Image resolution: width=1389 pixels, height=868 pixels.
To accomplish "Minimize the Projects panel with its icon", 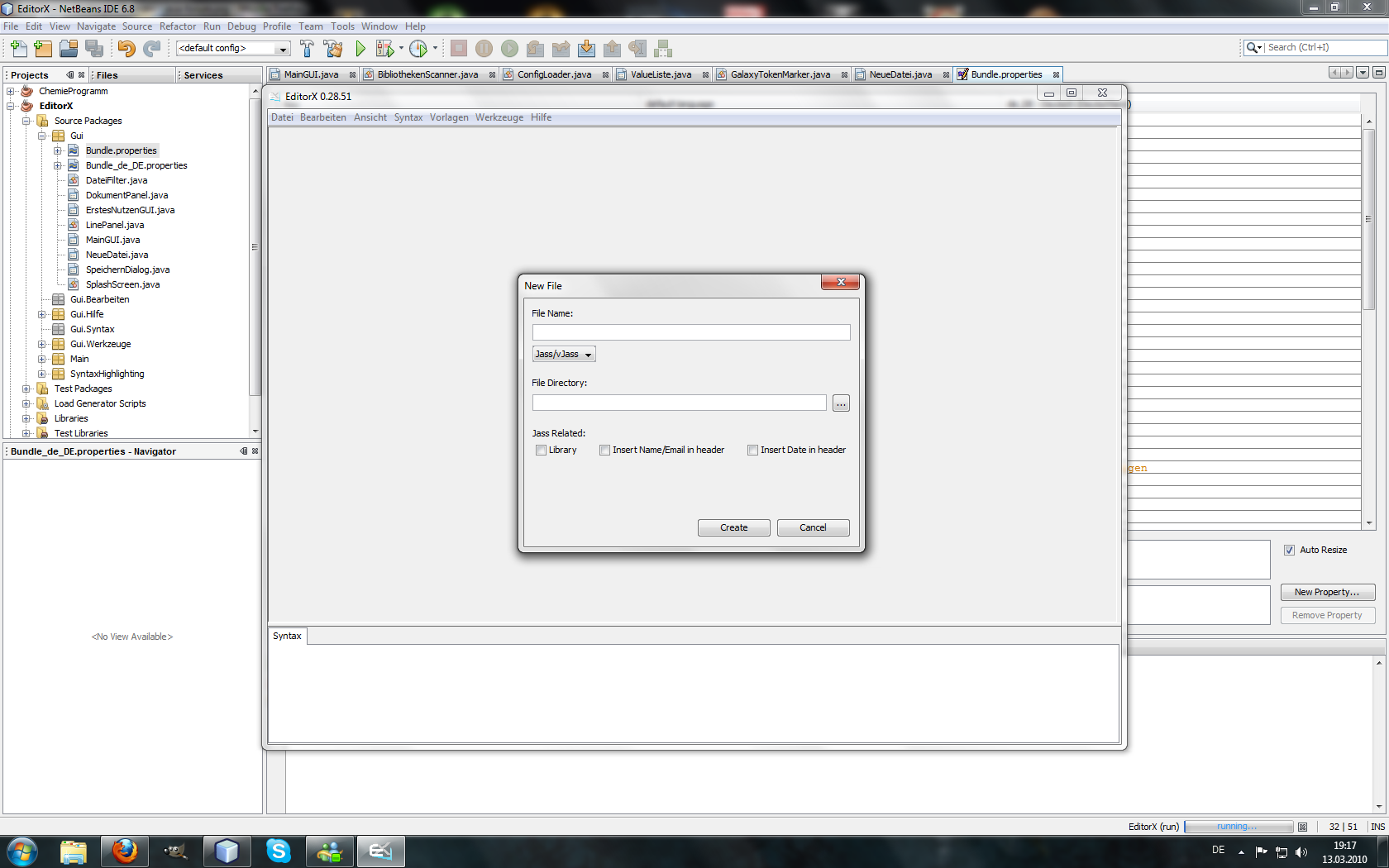I will click(x=70, y=75).
